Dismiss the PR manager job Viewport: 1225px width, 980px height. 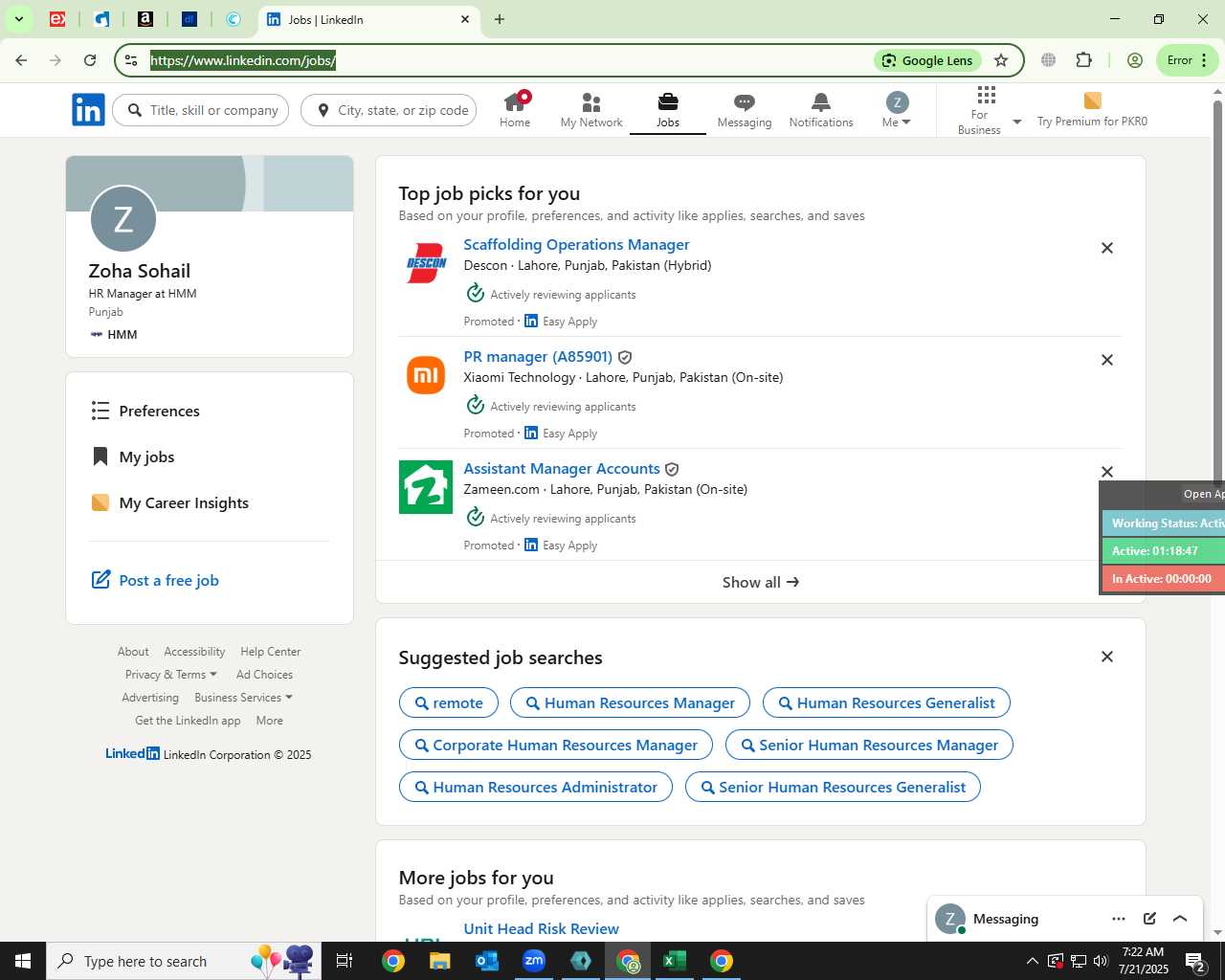point(1107,360)
